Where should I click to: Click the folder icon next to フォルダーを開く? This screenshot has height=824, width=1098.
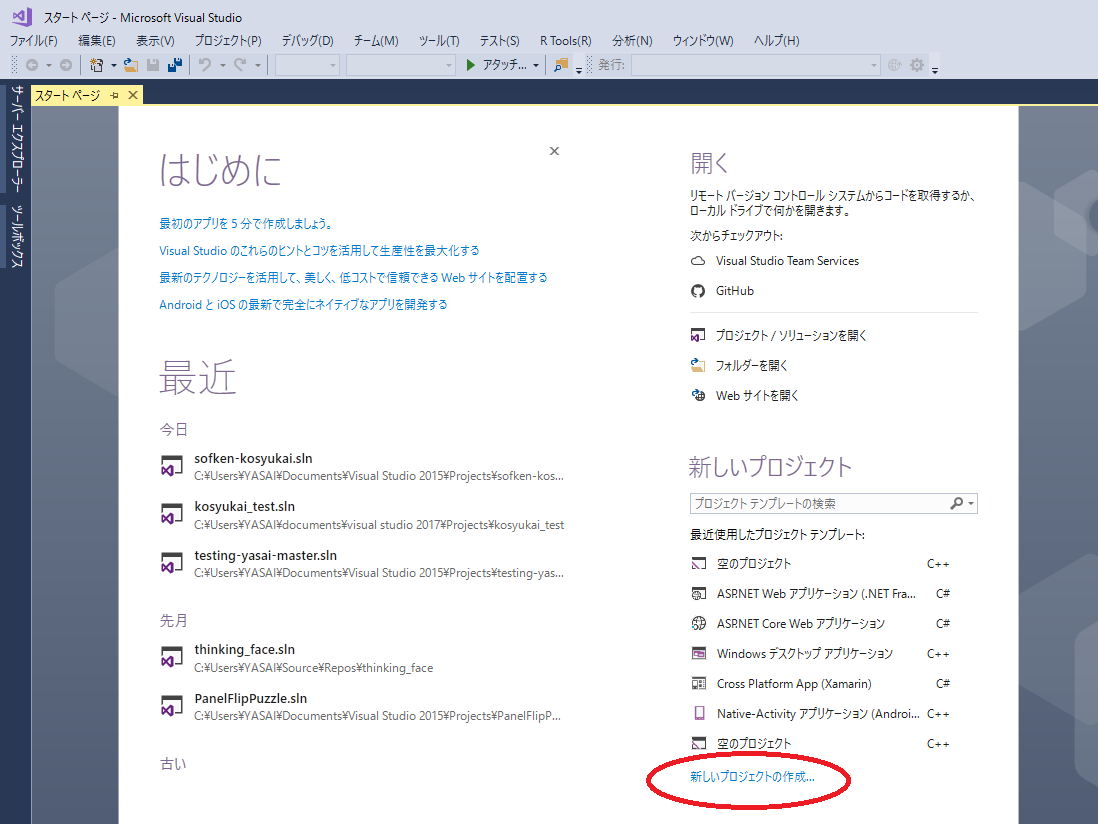point(698,365)
